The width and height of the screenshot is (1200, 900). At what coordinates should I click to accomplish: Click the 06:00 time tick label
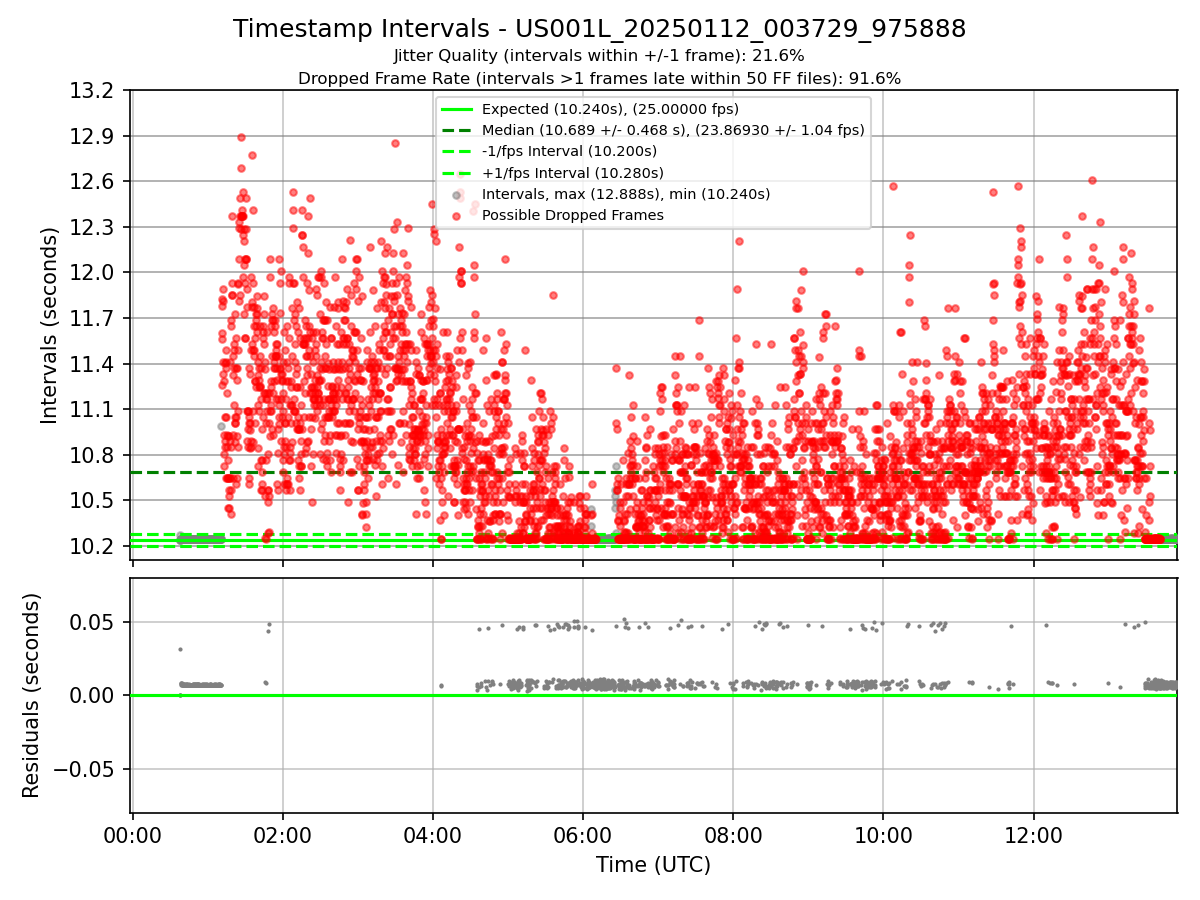(x=583, y=834)
